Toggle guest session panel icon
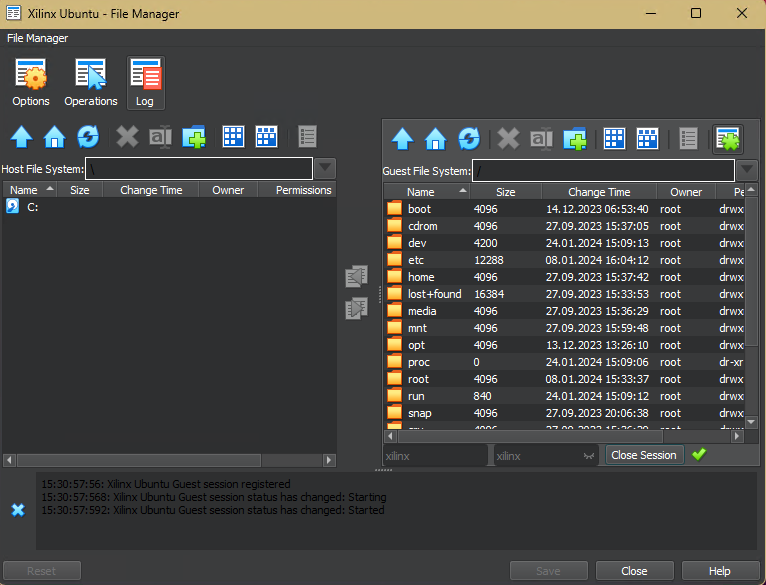The image size is (766, 585). click(x=728, y=139)
